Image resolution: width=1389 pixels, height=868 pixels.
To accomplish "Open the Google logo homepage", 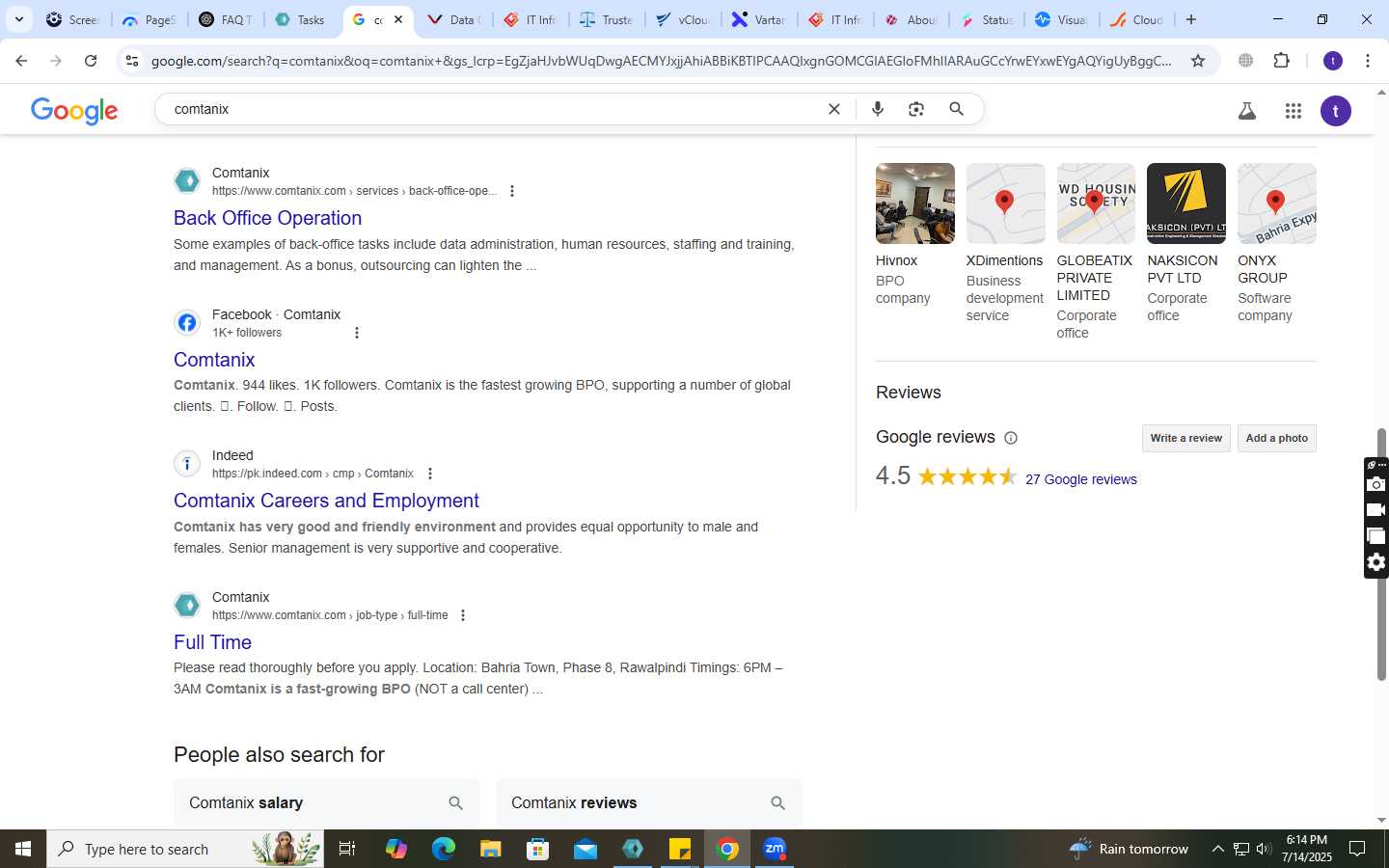I will (74, 111).
